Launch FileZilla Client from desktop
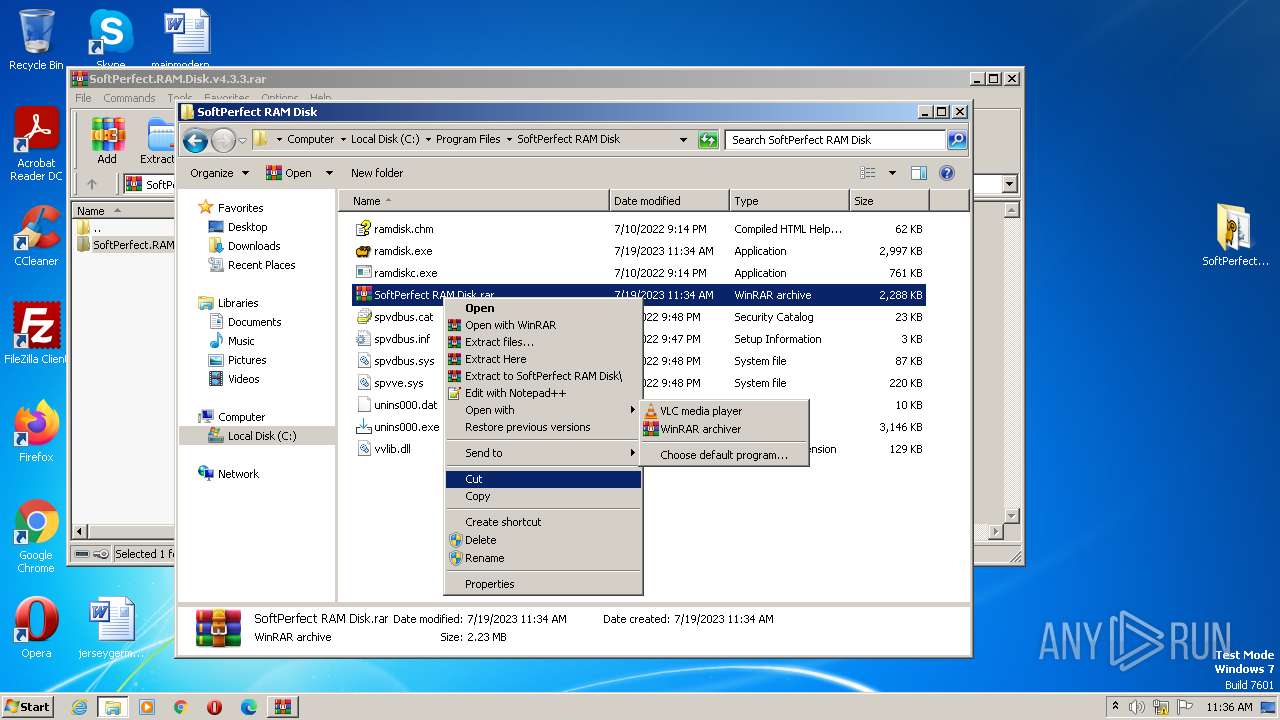Viewport: 1280px width, 720px height. (36, 333)
